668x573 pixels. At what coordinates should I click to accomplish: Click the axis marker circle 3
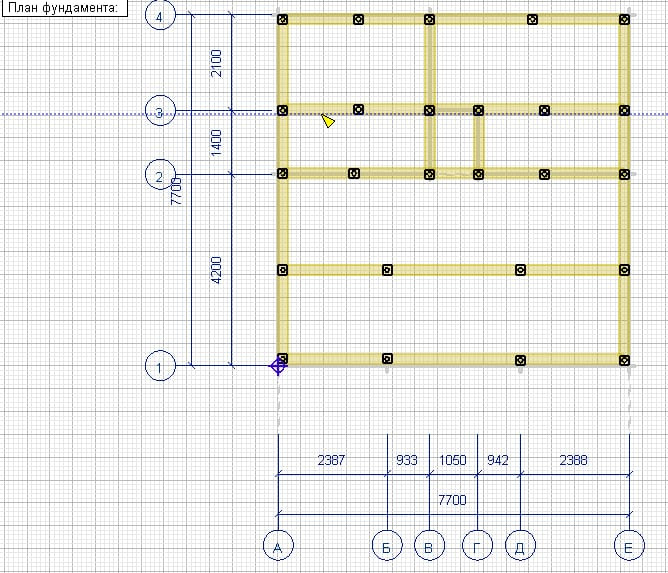point(160,110)
